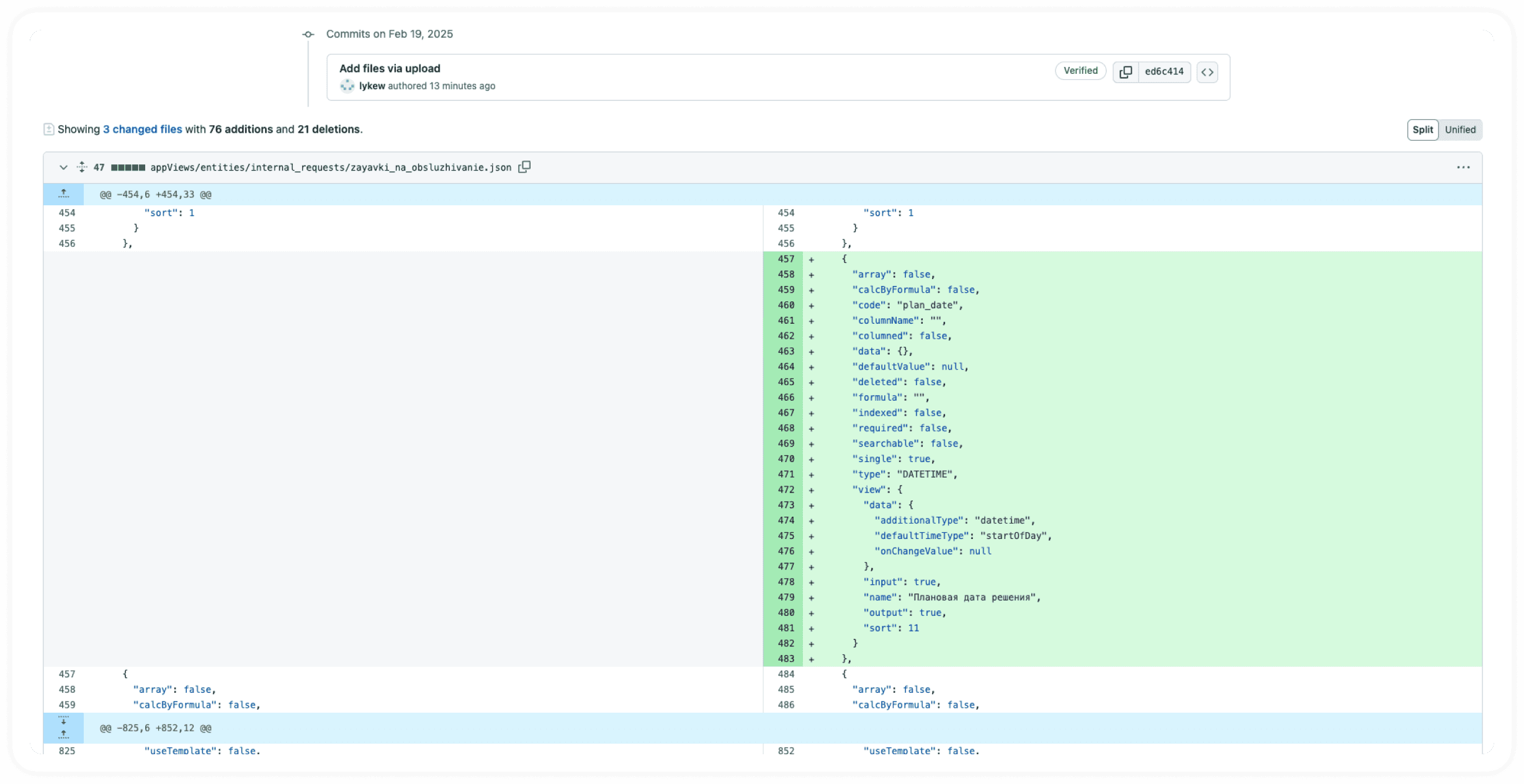Copy file path of zayavki_na_obsluzhivanie.json
The height and width of the screenshot is (784, 1524).
coord(524,167)
